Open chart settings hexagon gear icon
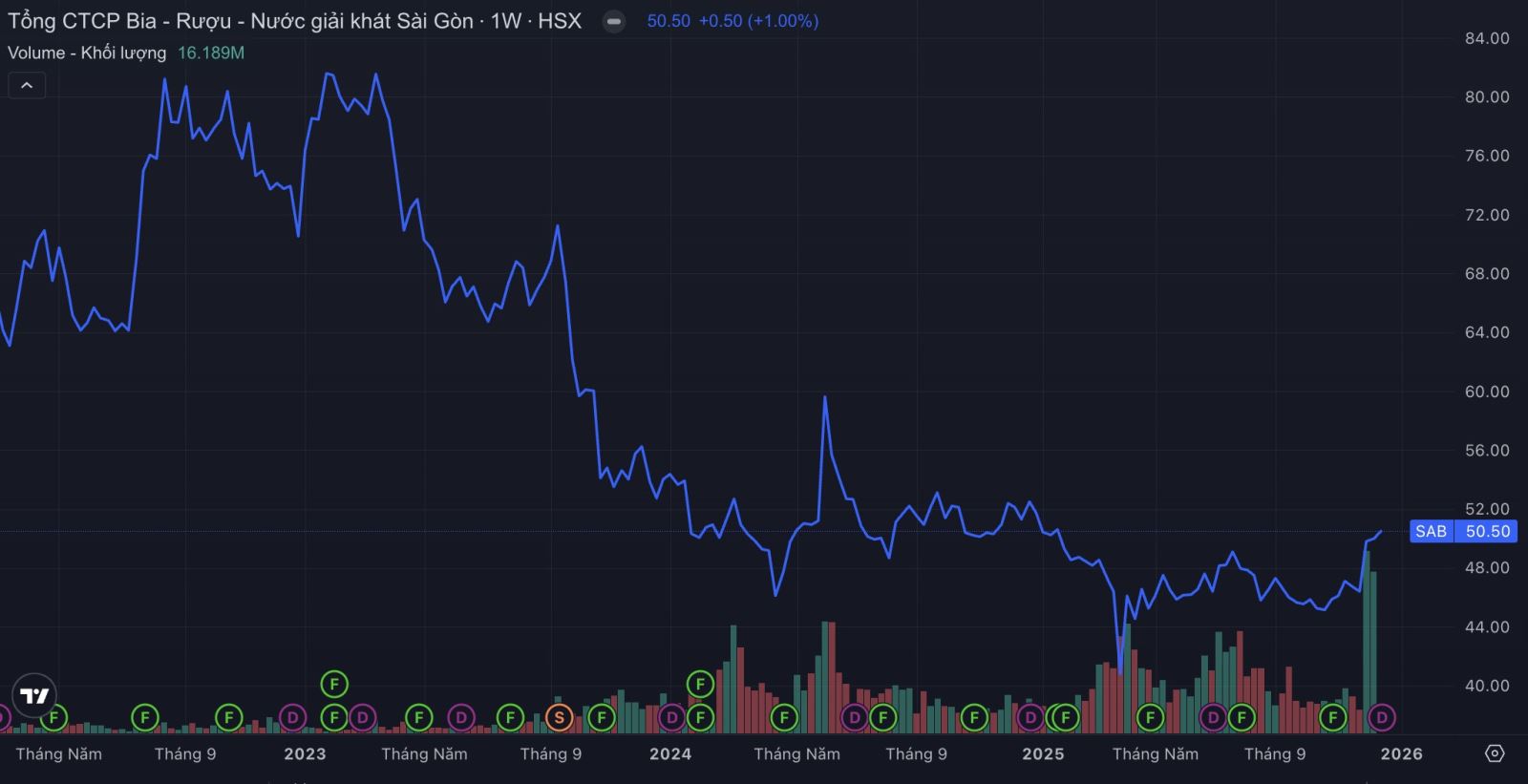Viewport: 1528px width, 784px height. (1495, 753)
